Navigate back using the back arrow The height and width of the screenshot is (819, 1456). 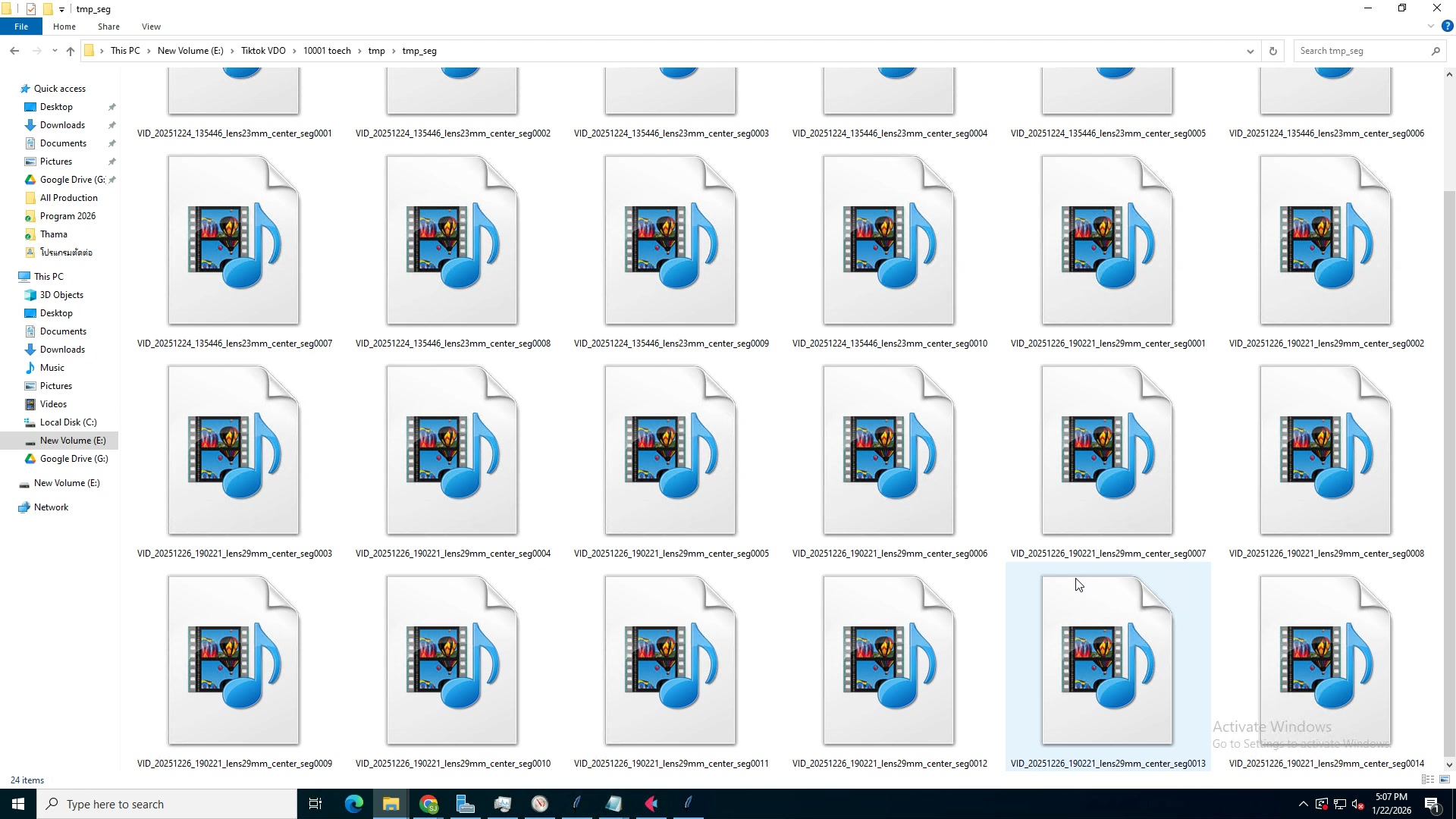(14, 51)
